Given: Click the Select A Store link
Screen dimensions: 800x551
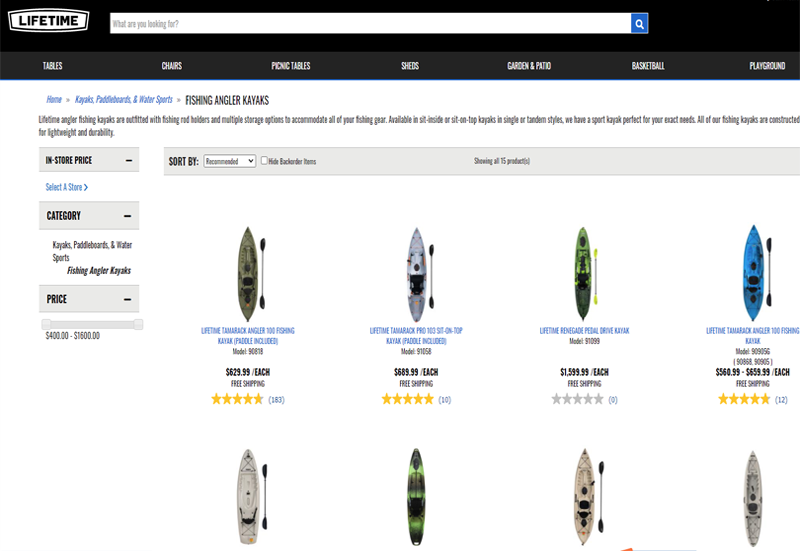Looking at the screenshot, I should [x=66, y=187].
